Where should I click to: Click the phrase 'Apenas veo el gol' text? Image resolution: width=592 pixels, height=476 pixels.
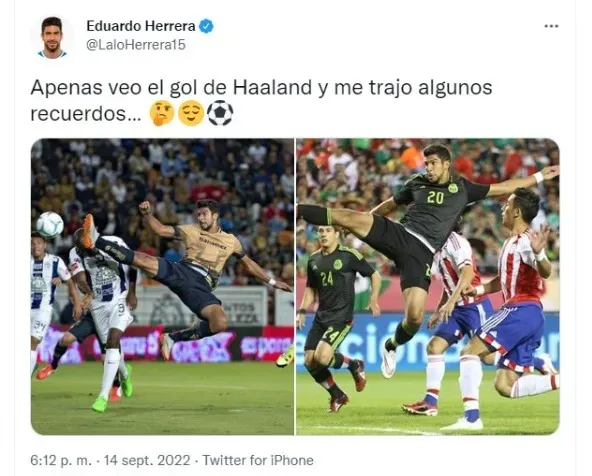click(x=115, y=88)
